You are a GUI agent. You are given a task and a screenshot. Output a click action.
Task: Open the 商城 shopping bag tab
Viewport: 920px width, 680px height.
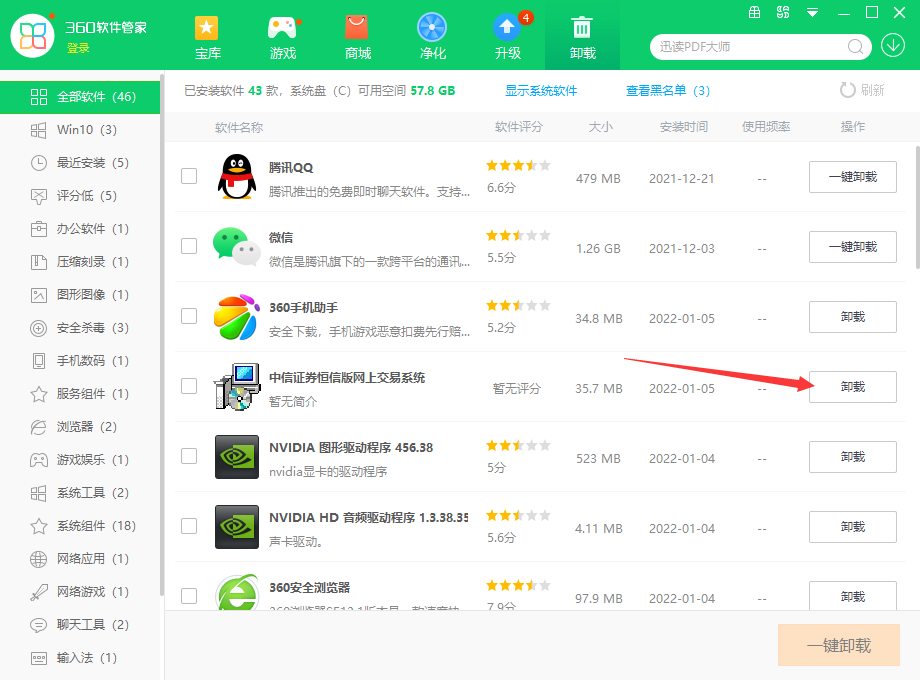[x=357, y=37]
